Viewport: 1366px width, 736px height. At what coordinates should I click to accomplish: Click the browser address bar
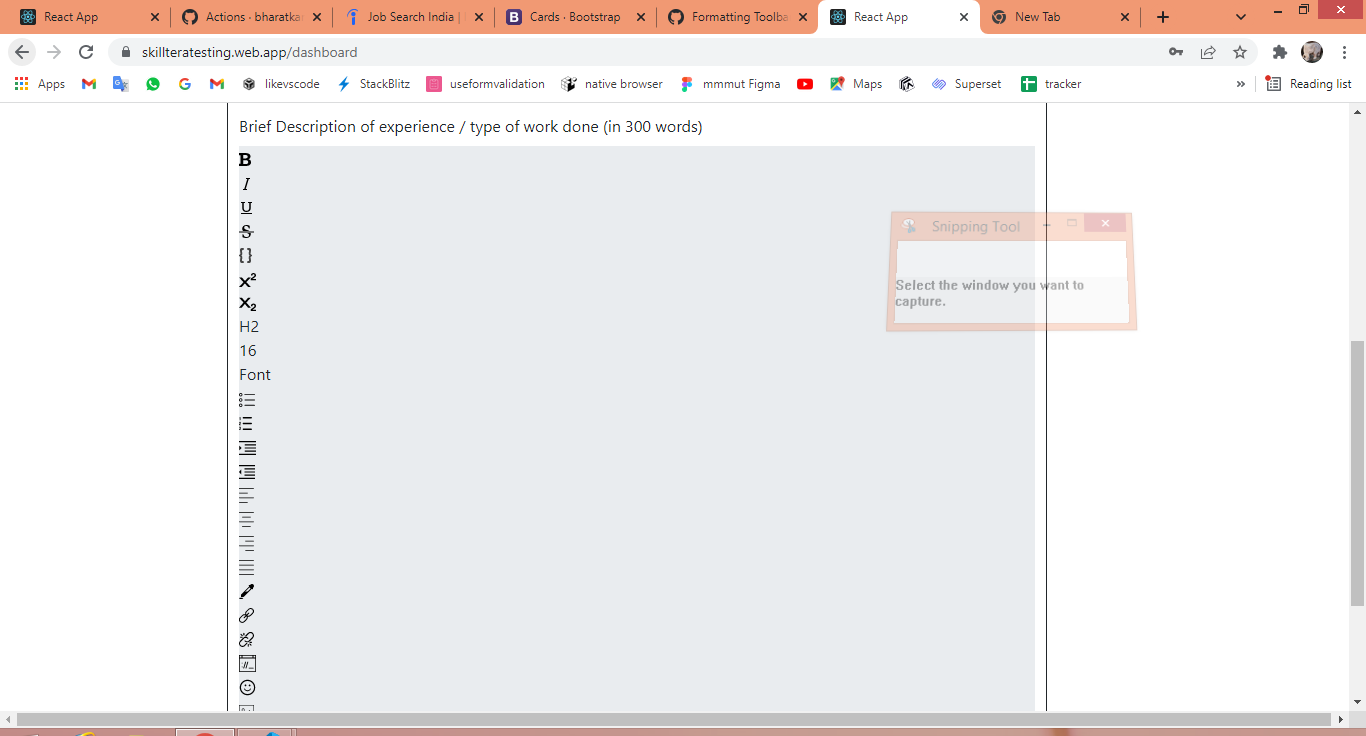(600, 52)
